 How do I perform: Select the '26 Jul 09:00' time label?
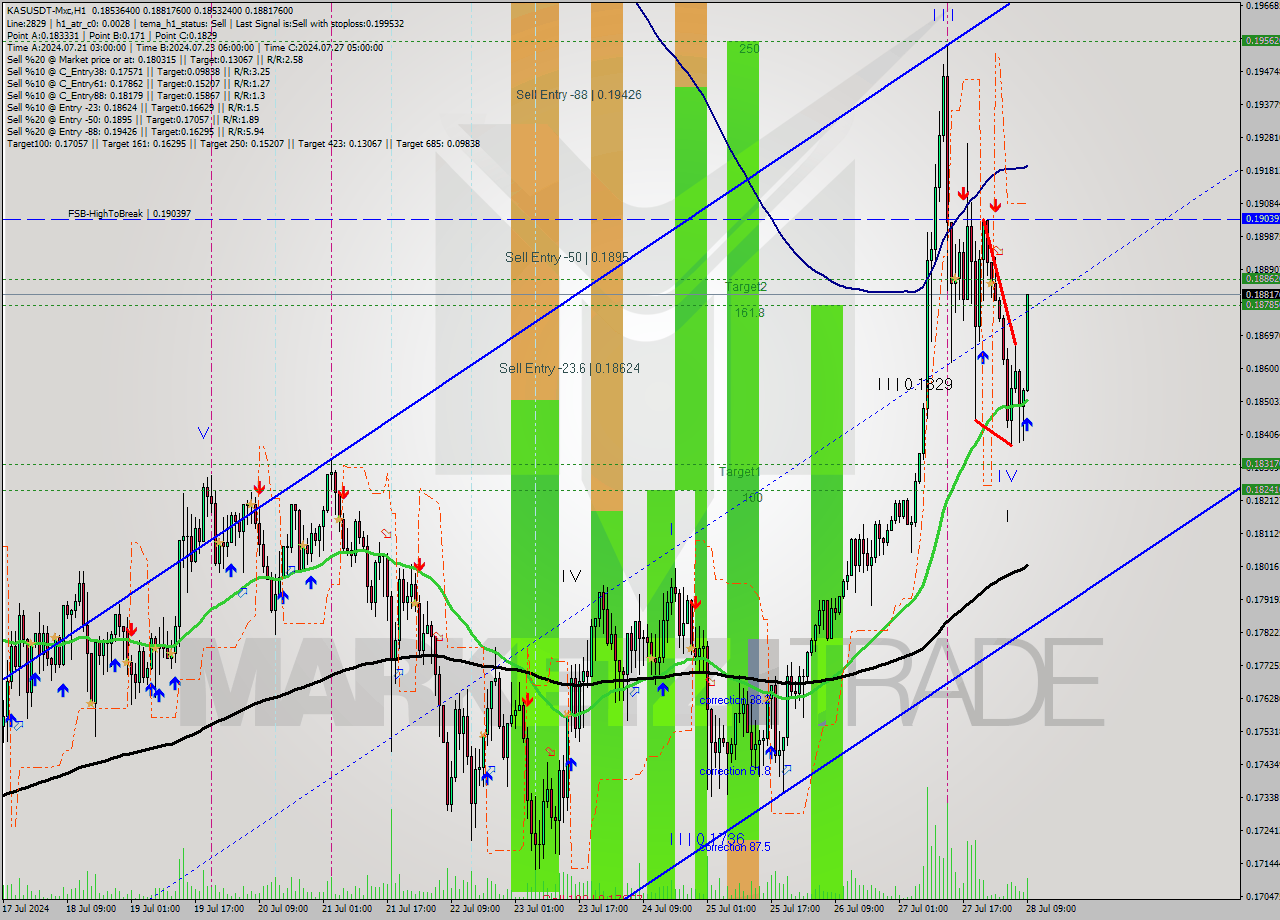[859, 909]
